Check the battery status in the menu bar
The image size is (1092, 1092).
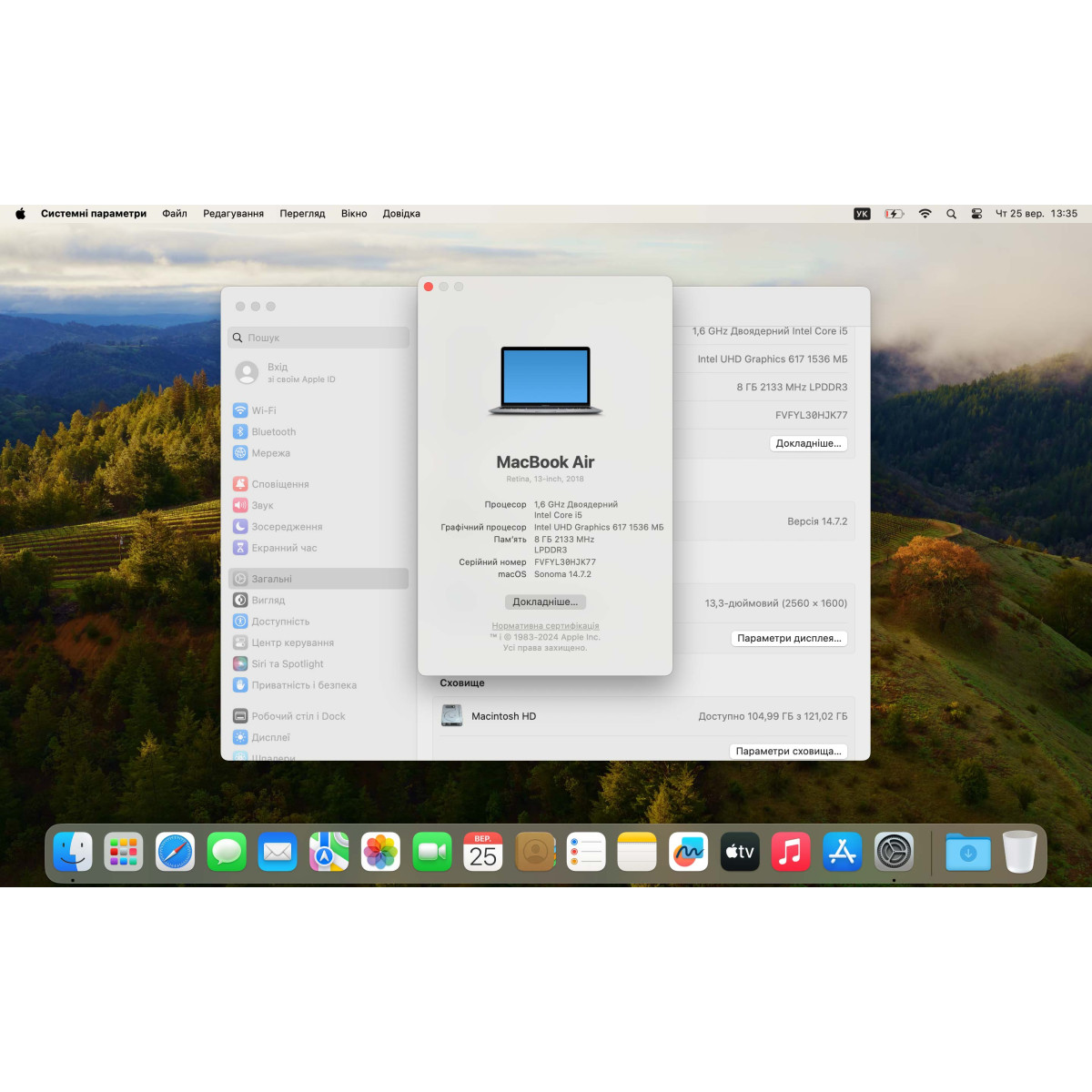click(x=895, y=214)
